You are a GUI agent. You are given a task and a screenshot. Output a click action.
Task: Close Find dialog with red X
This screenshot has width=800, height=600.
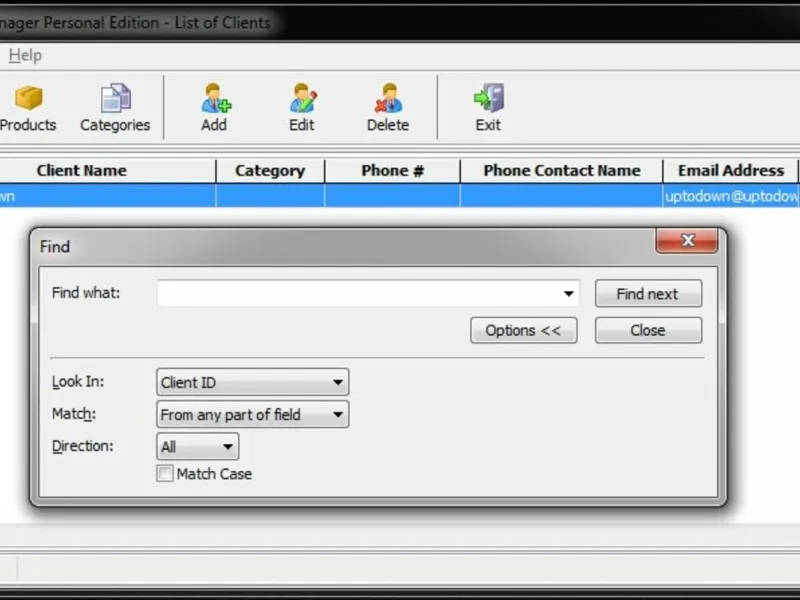(x=687, y=240)
